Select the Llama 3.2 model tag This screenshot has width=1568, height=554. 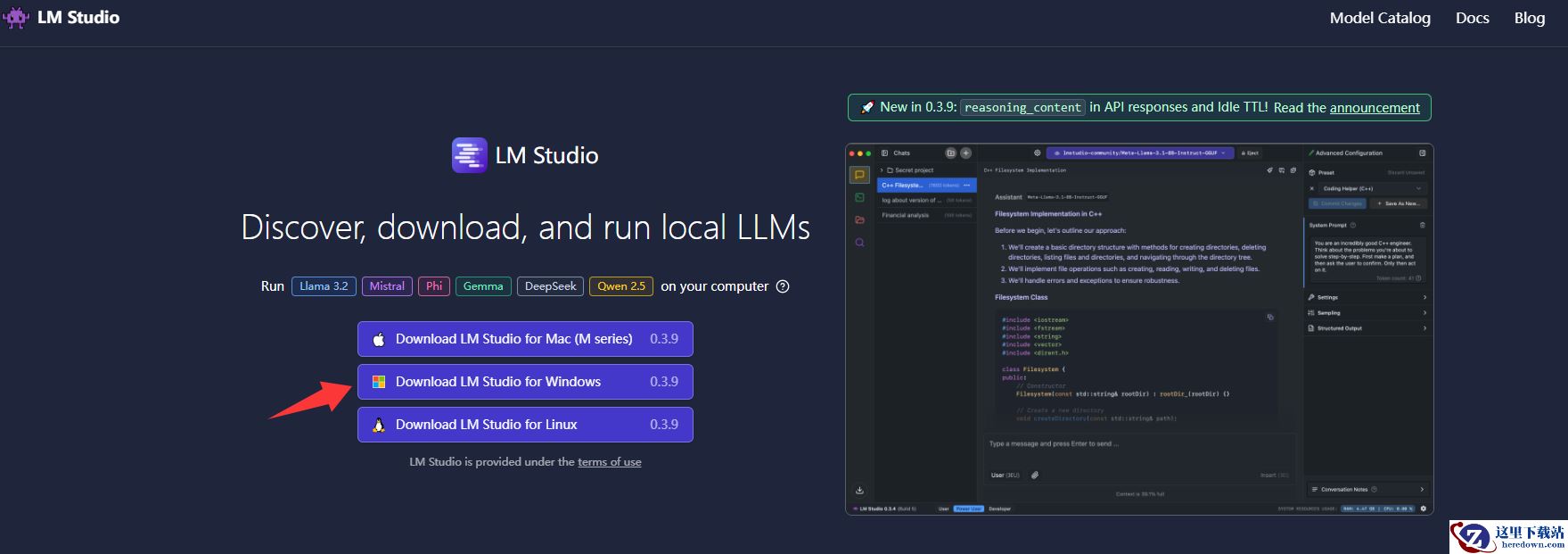[x=324, y=286]
